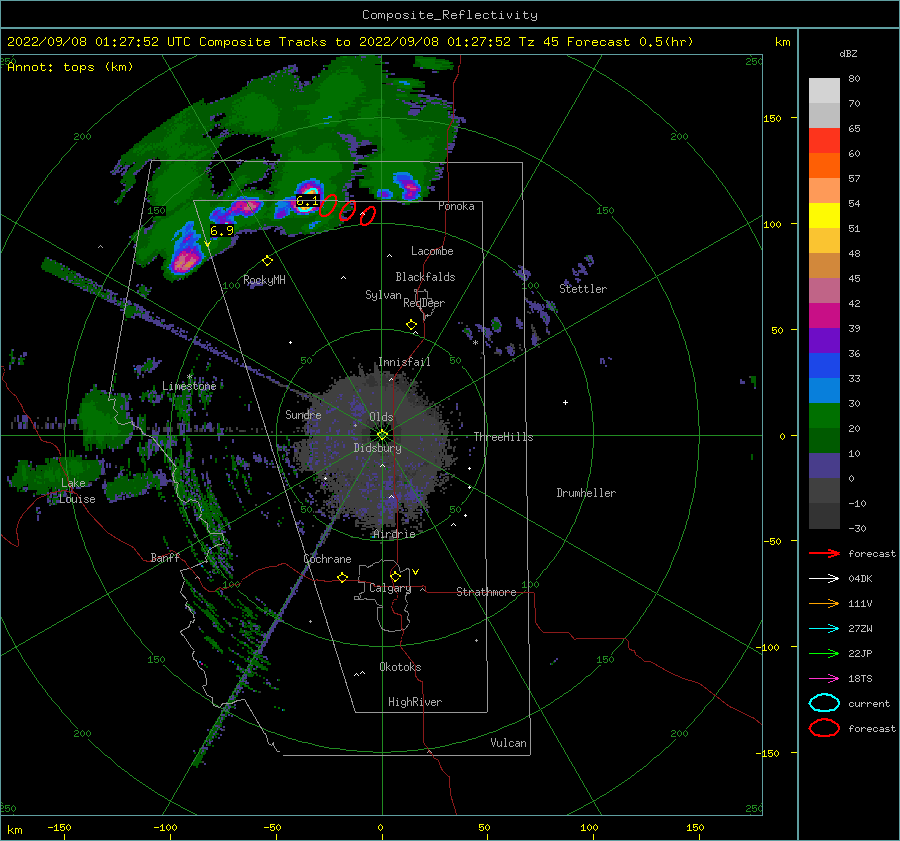The height and width of the screenshot is (841, 900).
Task: Select the red forecast ellipse legend icon
Action: coord(824,728)
